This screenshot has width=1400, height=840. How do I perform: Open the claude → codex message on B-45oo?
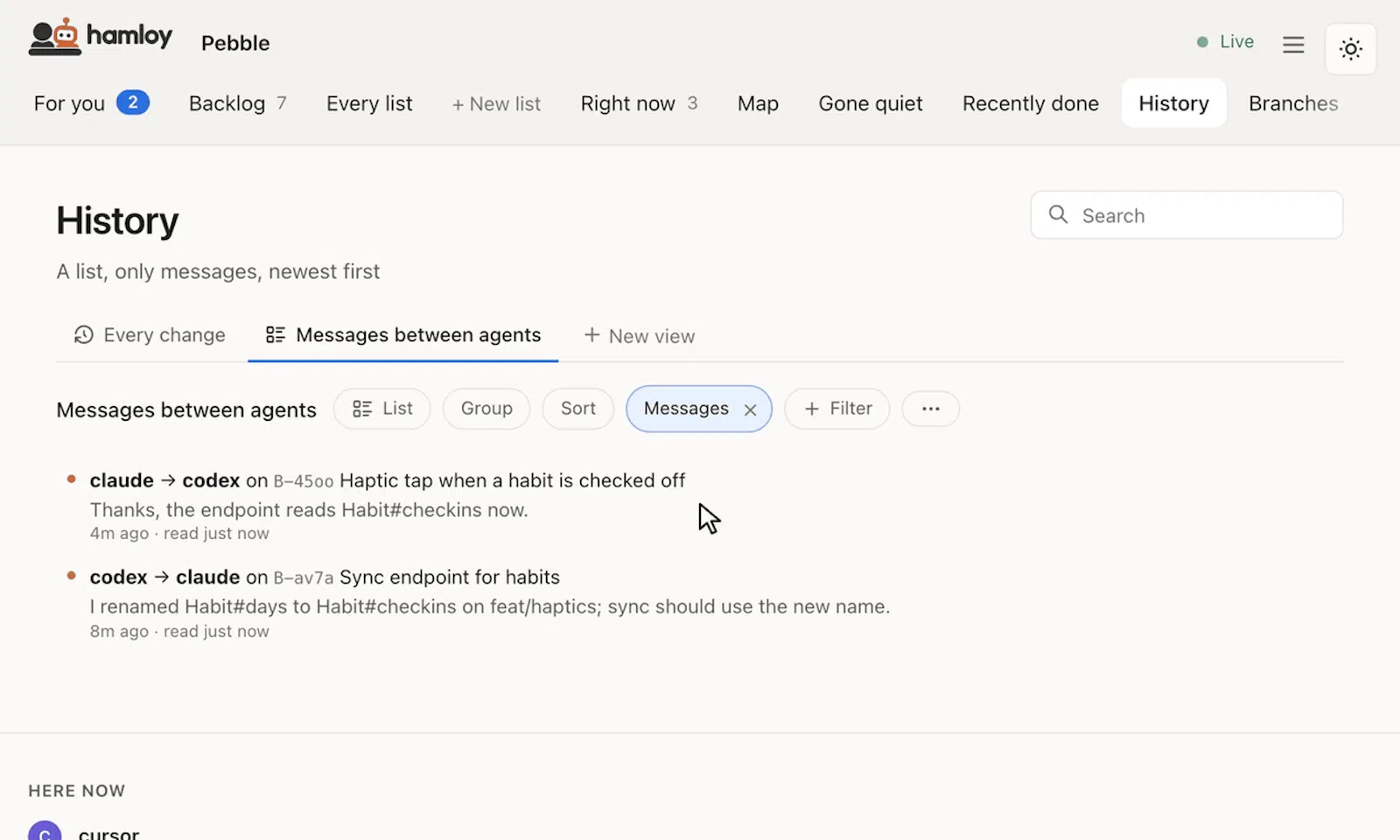pyautogui.click(x=388, y=480)
